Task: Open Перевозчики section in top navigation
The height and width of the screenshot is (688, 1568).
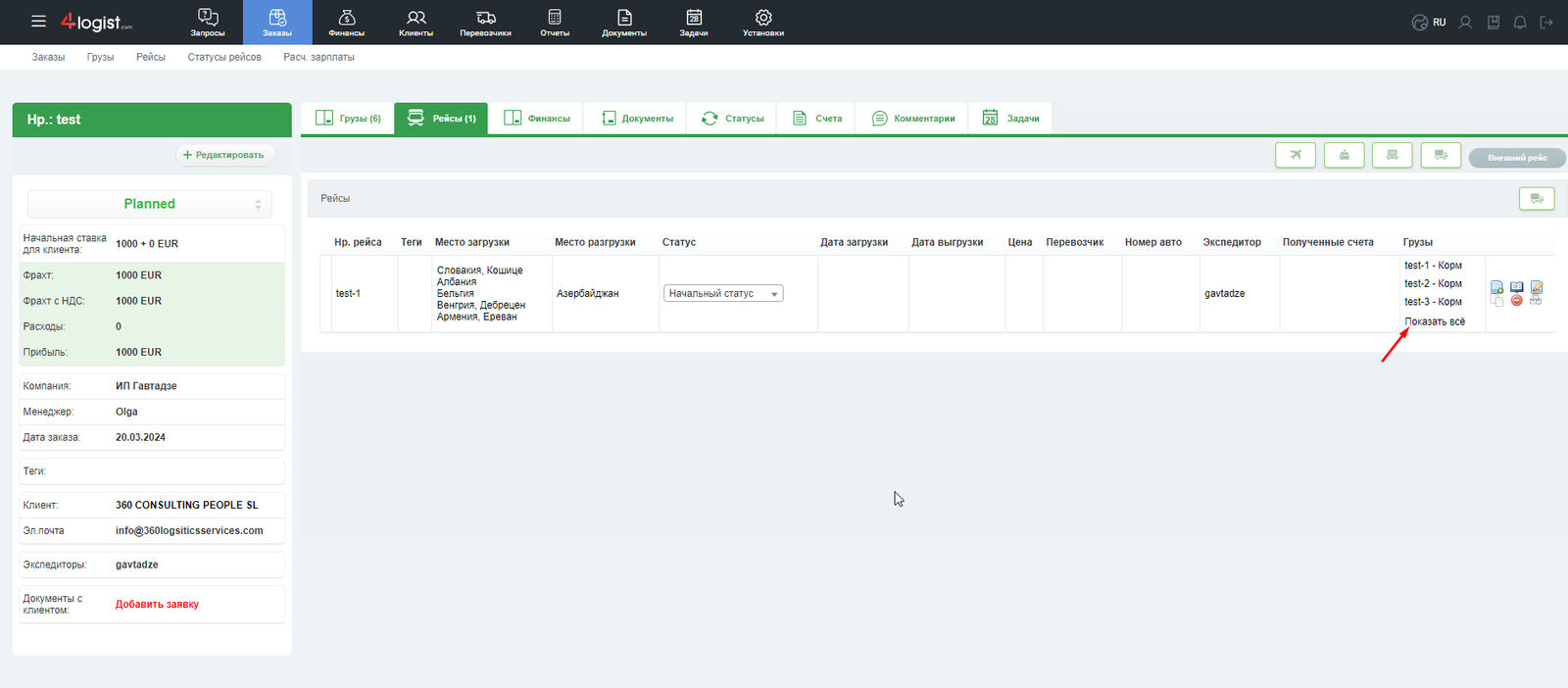Action: 485,23
